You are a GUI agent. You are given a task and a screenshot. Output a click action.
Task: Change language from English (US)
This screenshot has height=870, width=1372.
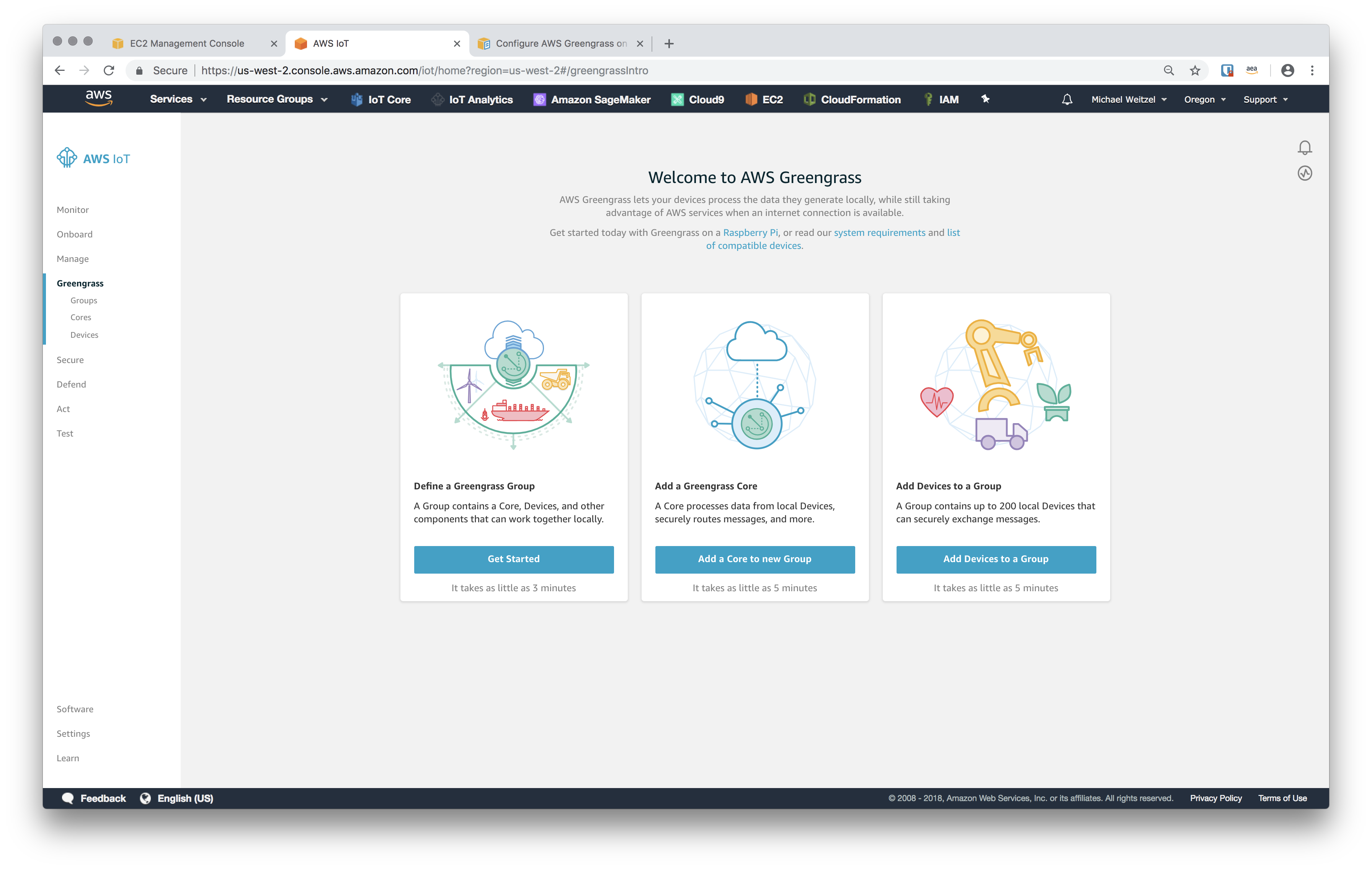[x=176, y=798]
